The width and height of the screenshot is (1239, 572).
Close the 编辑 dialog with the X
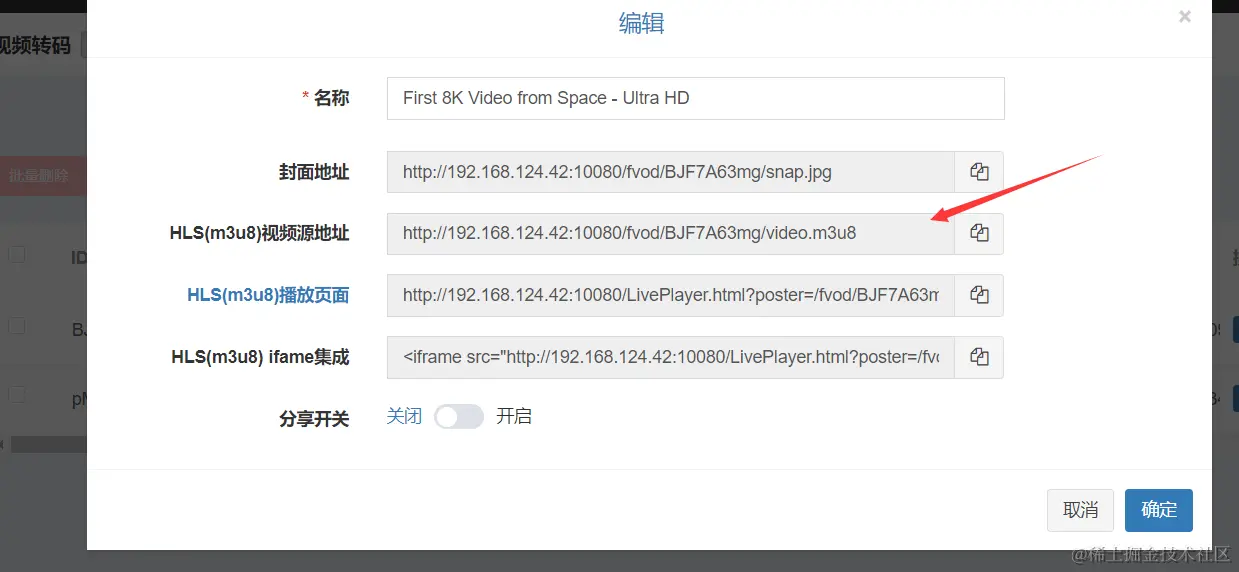1184,17
